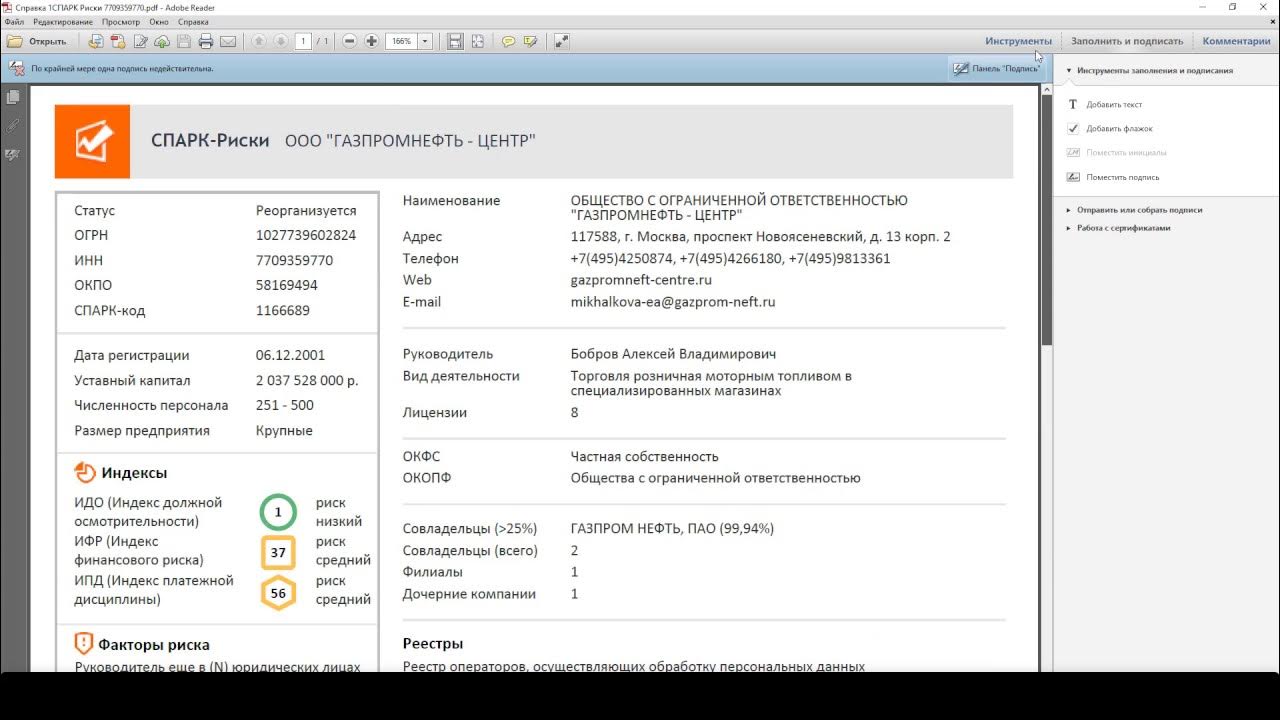
Task: Click the name Бобров Алексей Владимирович
Action: tap(673, 354)
